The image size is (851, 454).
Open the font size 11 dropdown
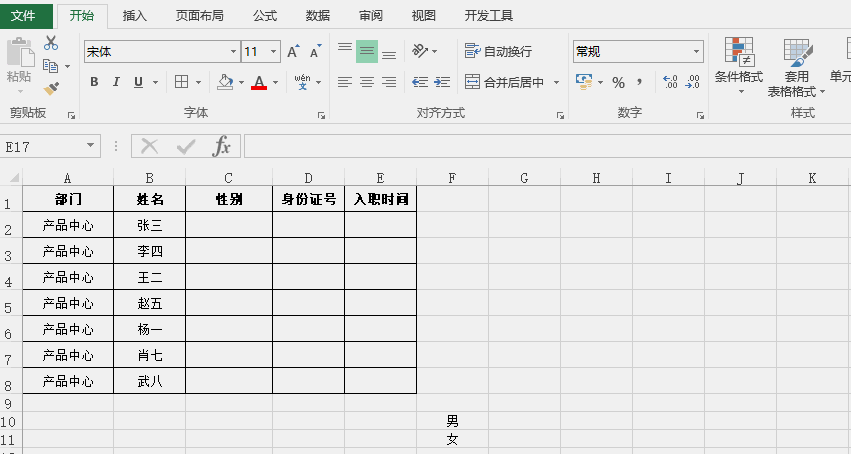273,52
